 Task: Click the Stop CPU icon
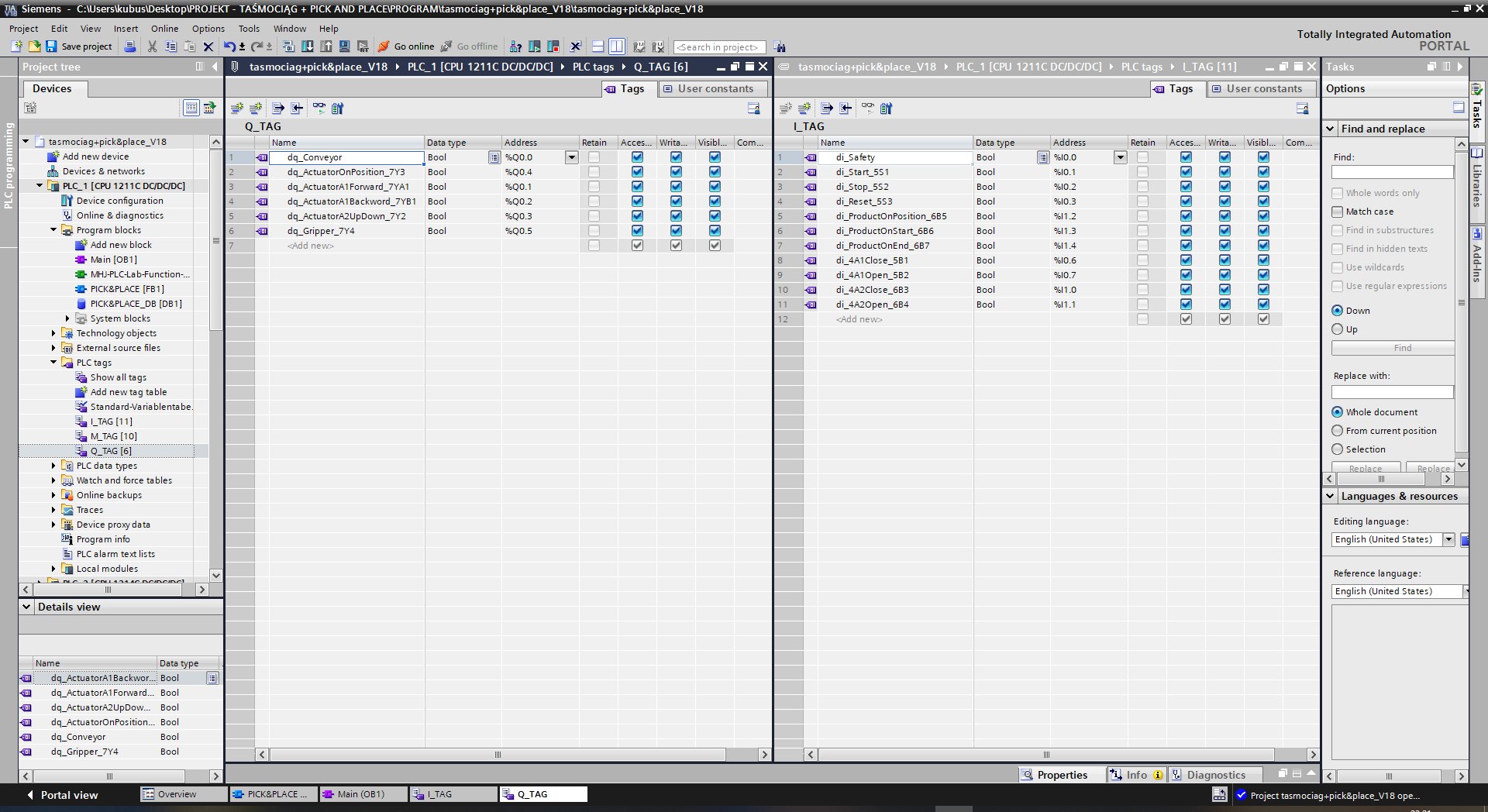point(553,46)
